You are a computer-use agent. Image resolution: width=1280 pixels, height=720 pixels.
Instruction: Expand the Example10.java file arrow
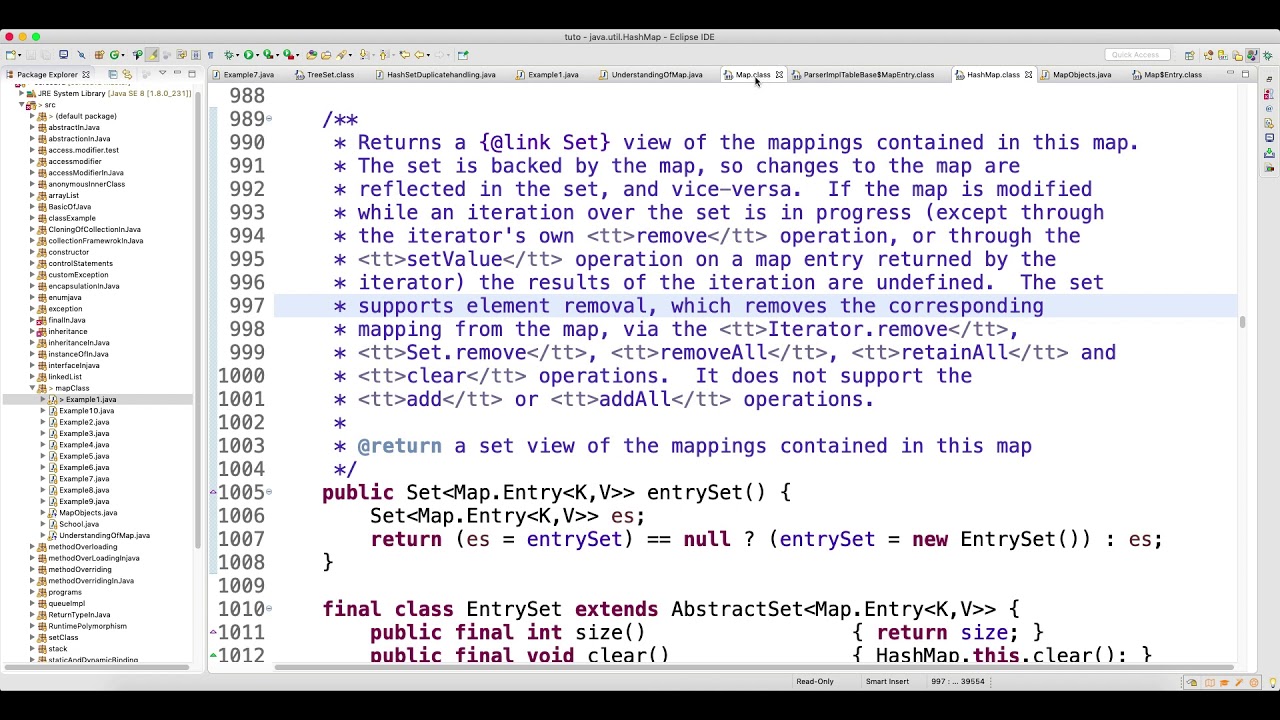(x=43, y=411)
